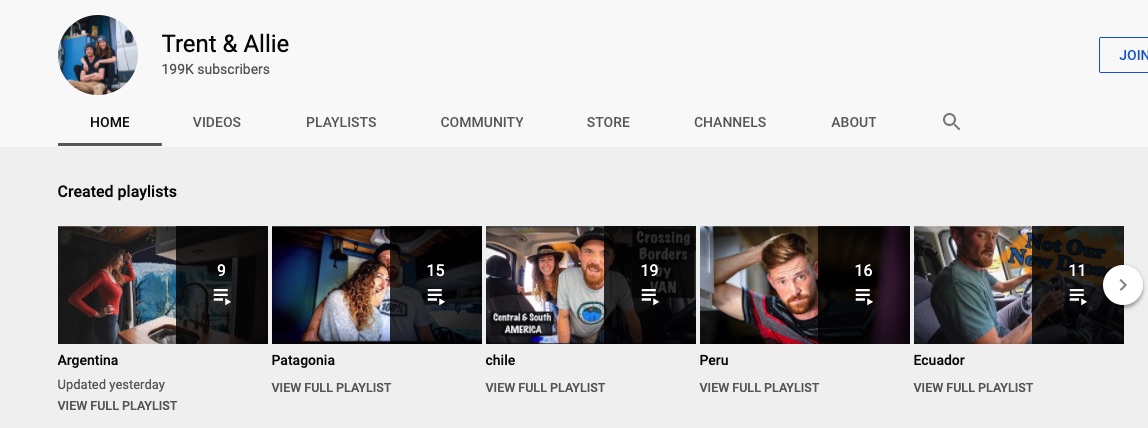The width and height of the screenshot is (1148, 428).
Task: Click the playlist queue icon on the Argentina thumbnail
Action: [221, 296]
